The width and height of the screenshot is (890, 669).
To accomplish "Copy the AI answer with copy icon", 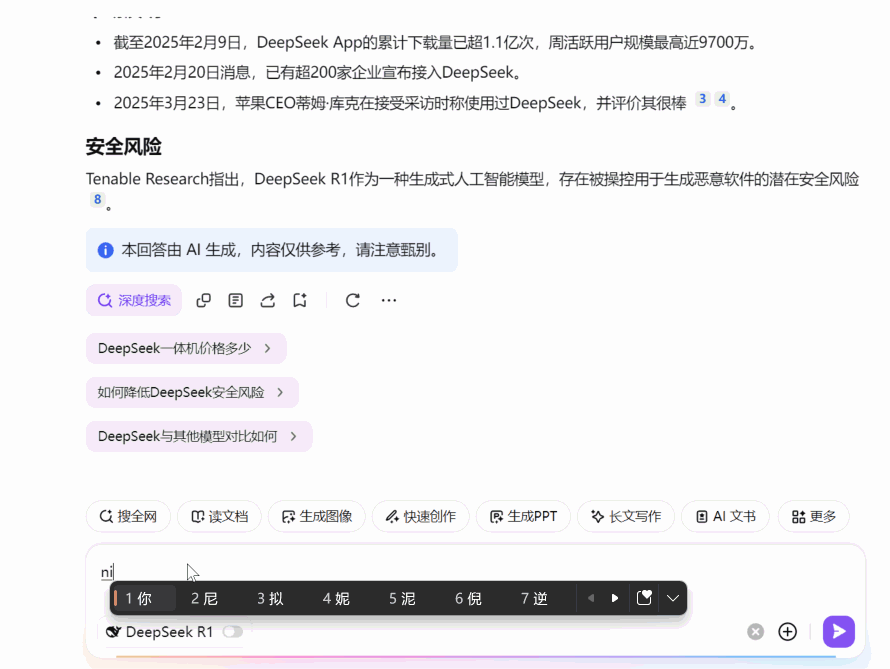I will (x=203, y=300).
